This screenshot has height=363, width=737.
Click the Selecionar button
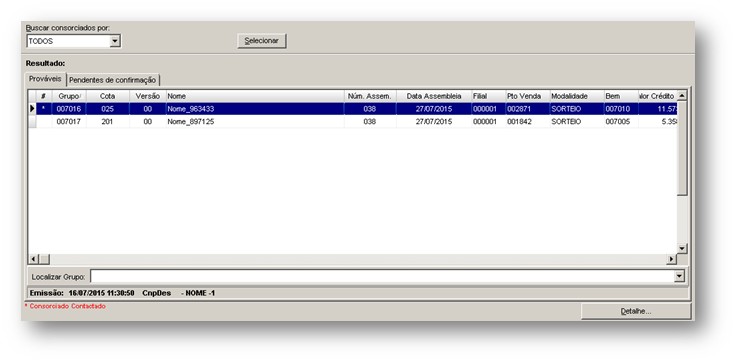(x=262, y=41)
